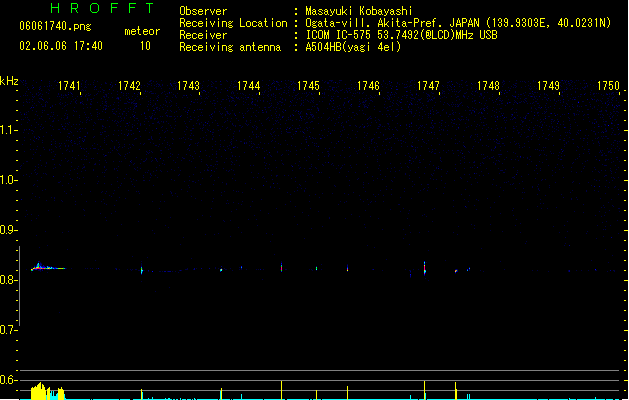629x400 pixels.
Task: Select the file name 06061740.png
Action: click(x=55, y=26)
